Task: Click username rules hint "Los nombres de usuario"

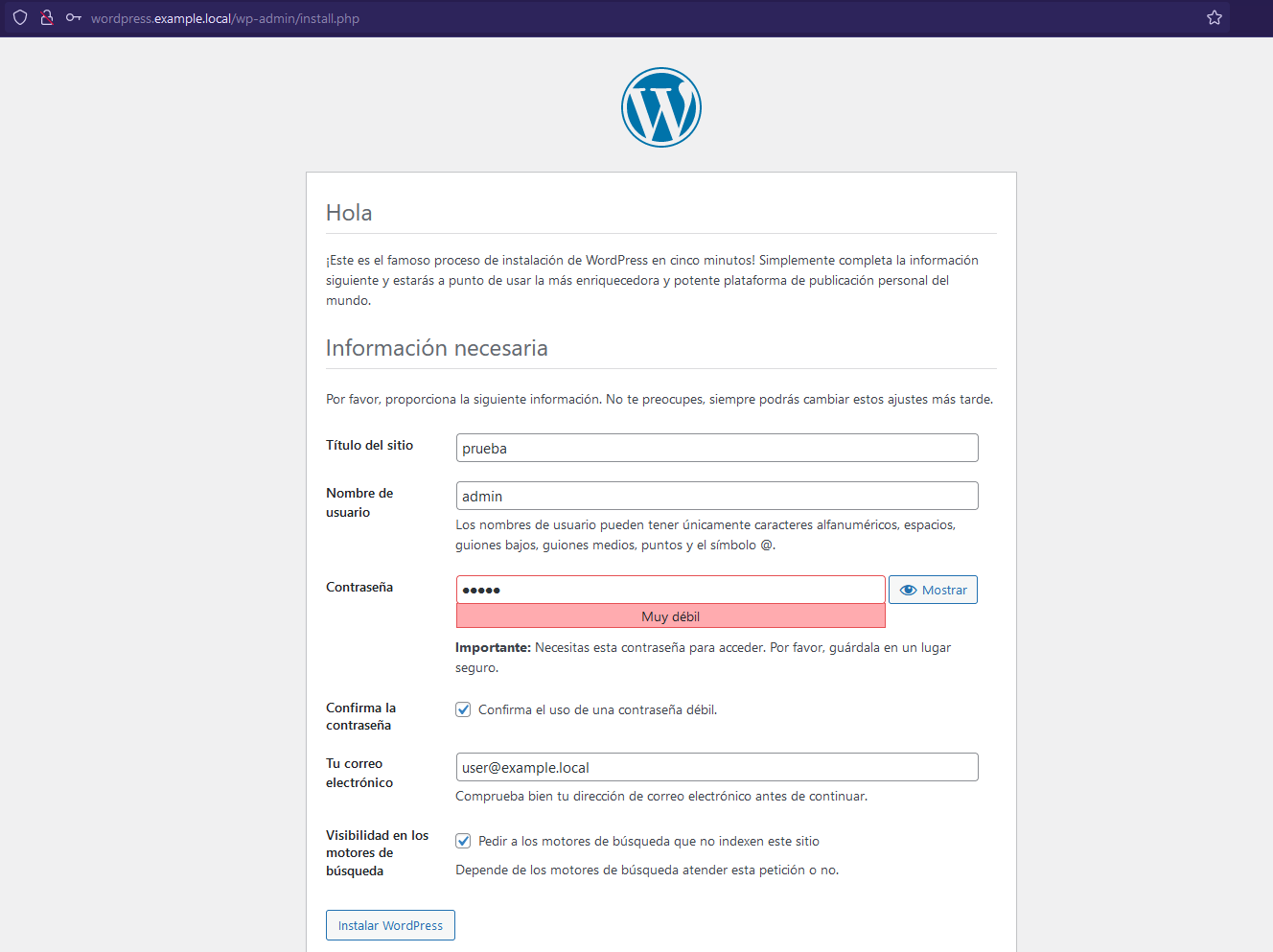Action: [706, 535]
